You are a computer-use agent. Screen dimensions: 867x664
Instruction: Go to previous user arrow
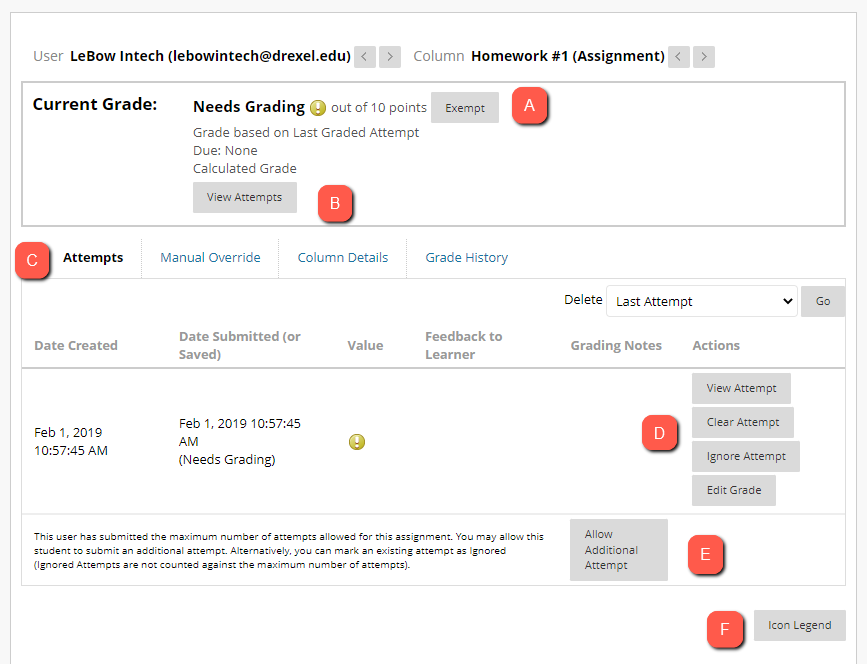(x=364, y=56)
